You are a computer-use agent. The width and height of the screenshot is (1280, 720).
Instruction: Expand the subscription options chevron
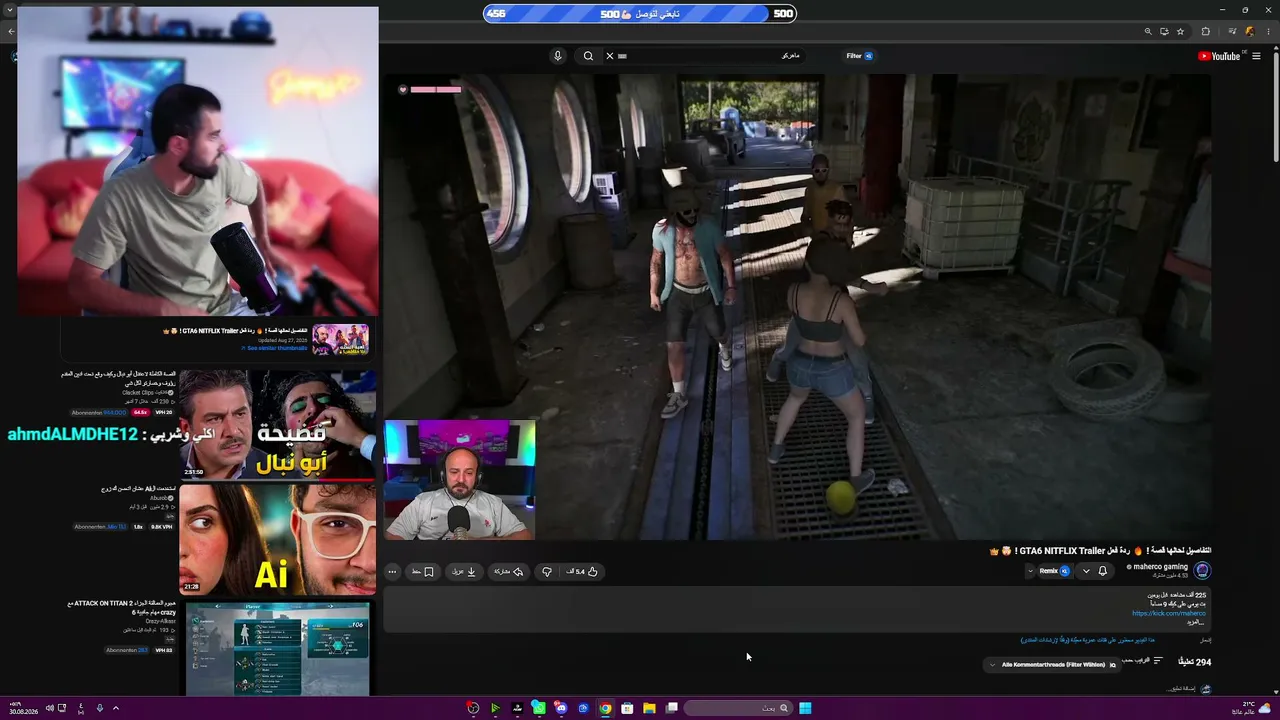(1086, 571)
